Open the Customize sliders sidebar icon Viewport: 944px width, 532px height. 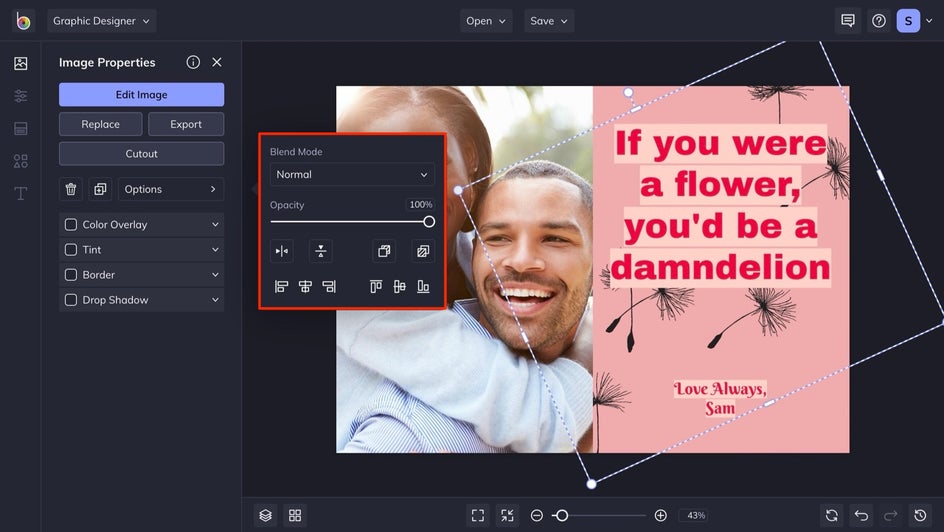point(20,96)
